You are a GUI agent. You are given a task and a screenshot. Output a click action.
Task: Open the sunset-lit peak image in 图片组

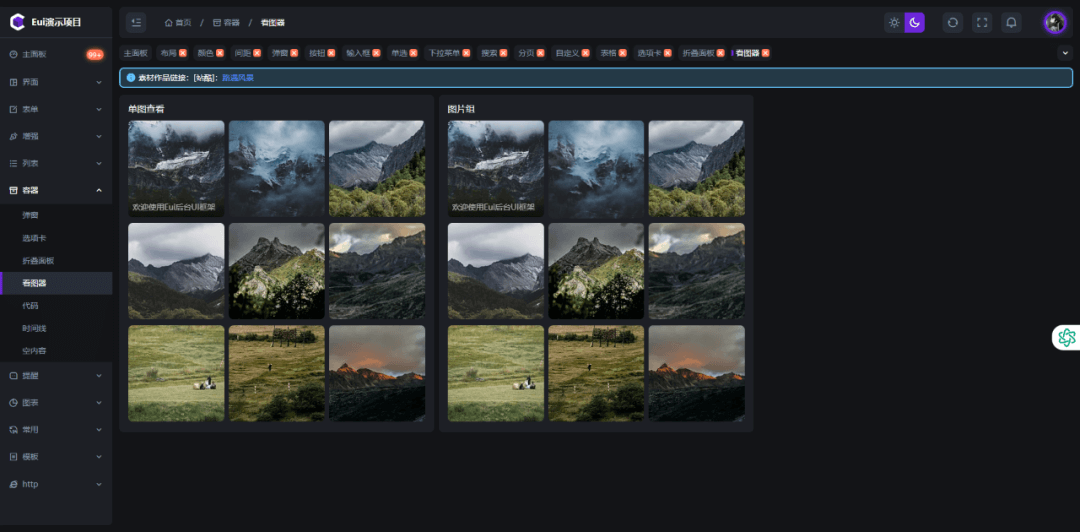696,374
